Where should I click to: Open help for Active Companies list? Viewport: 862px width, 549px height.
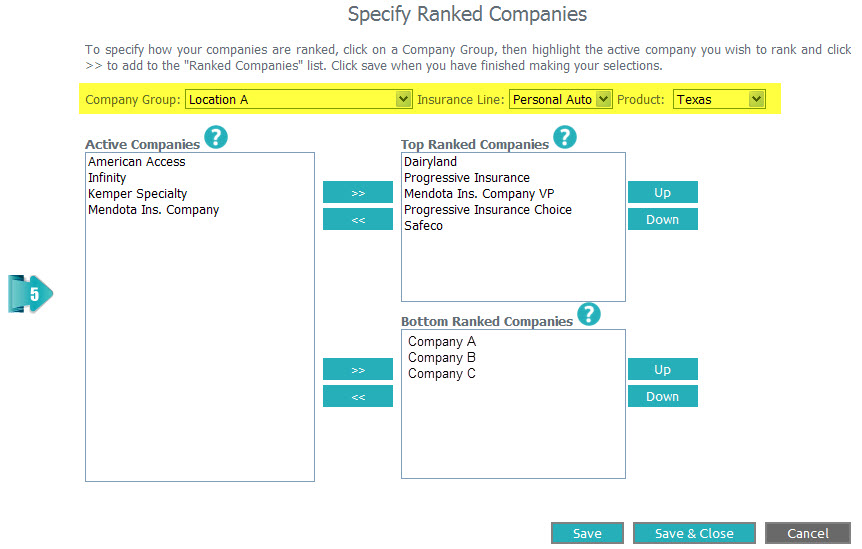(216, 137)
